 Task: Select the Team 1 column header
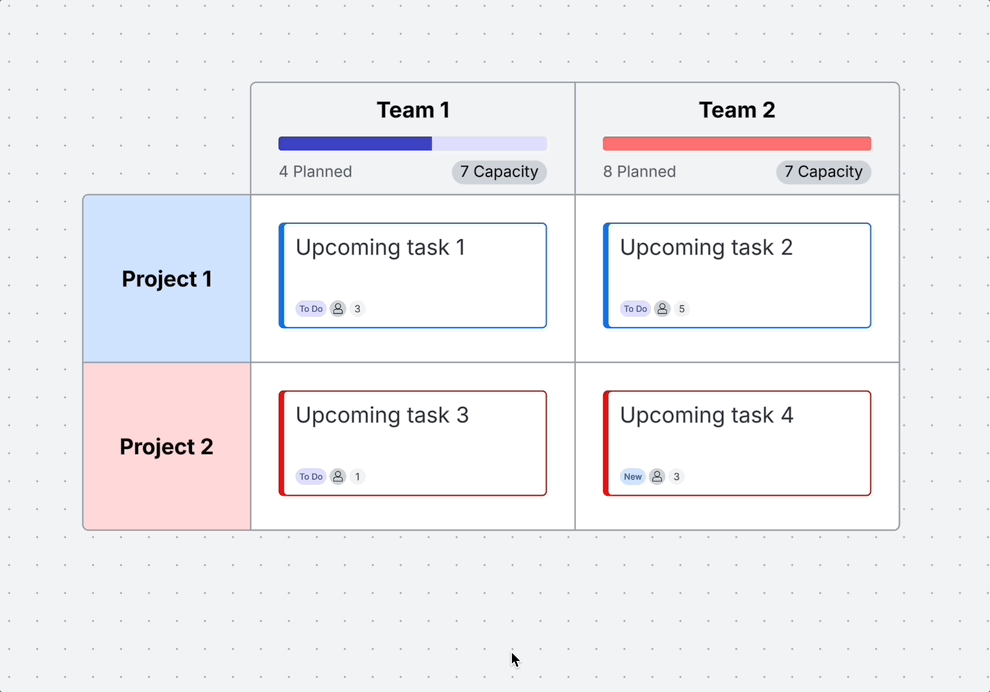tap(413, 110)
